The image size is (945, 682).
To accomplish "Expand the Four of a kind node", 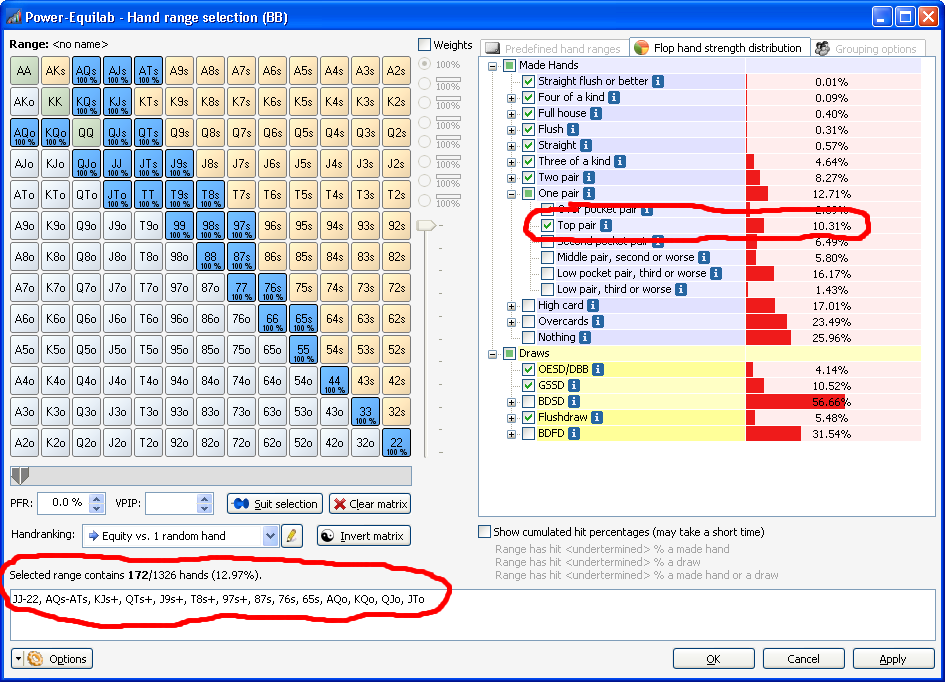I will pyautogui.click(x=511, y=98).
